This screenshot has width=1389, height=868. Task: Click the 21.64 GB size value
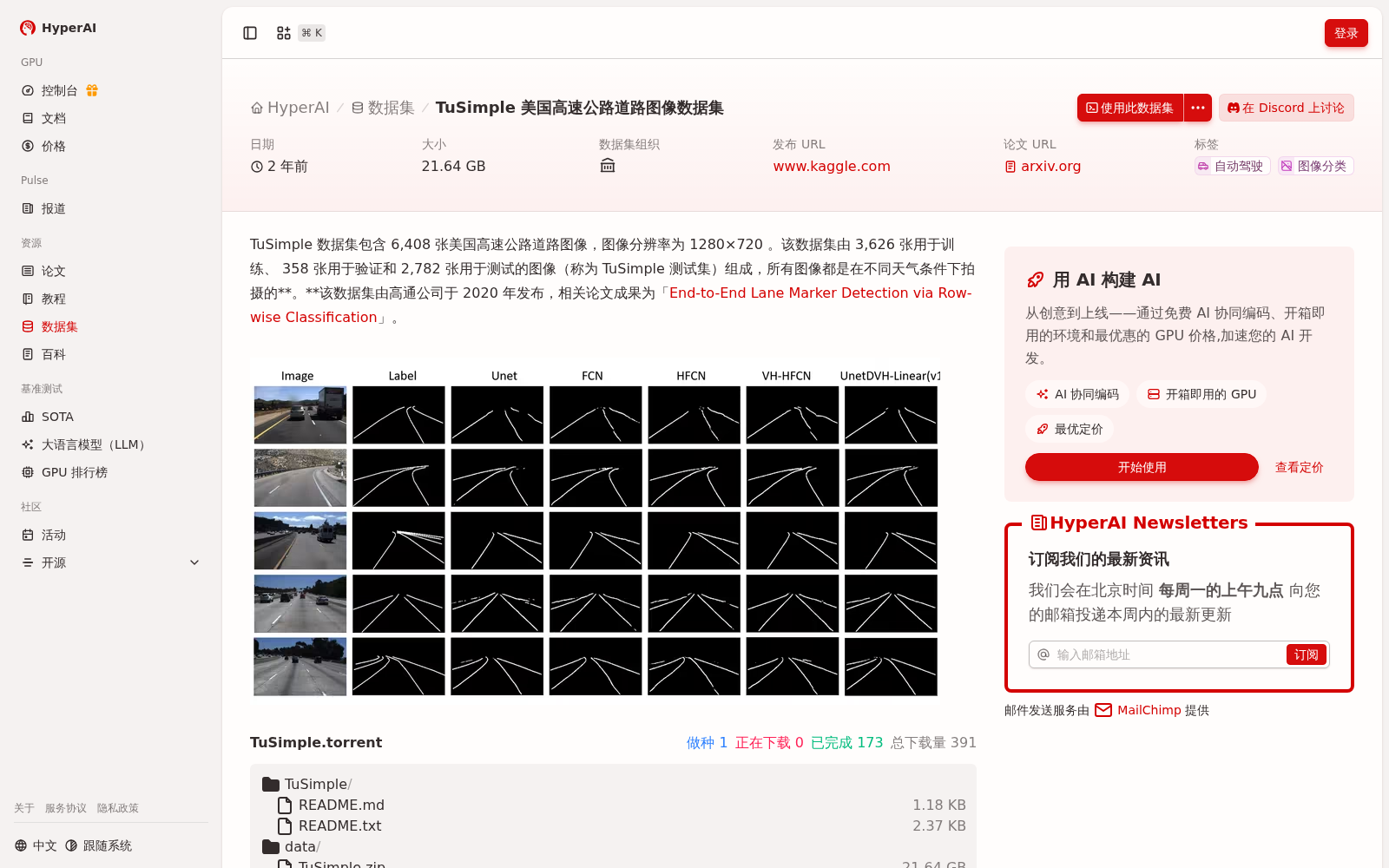453,166
